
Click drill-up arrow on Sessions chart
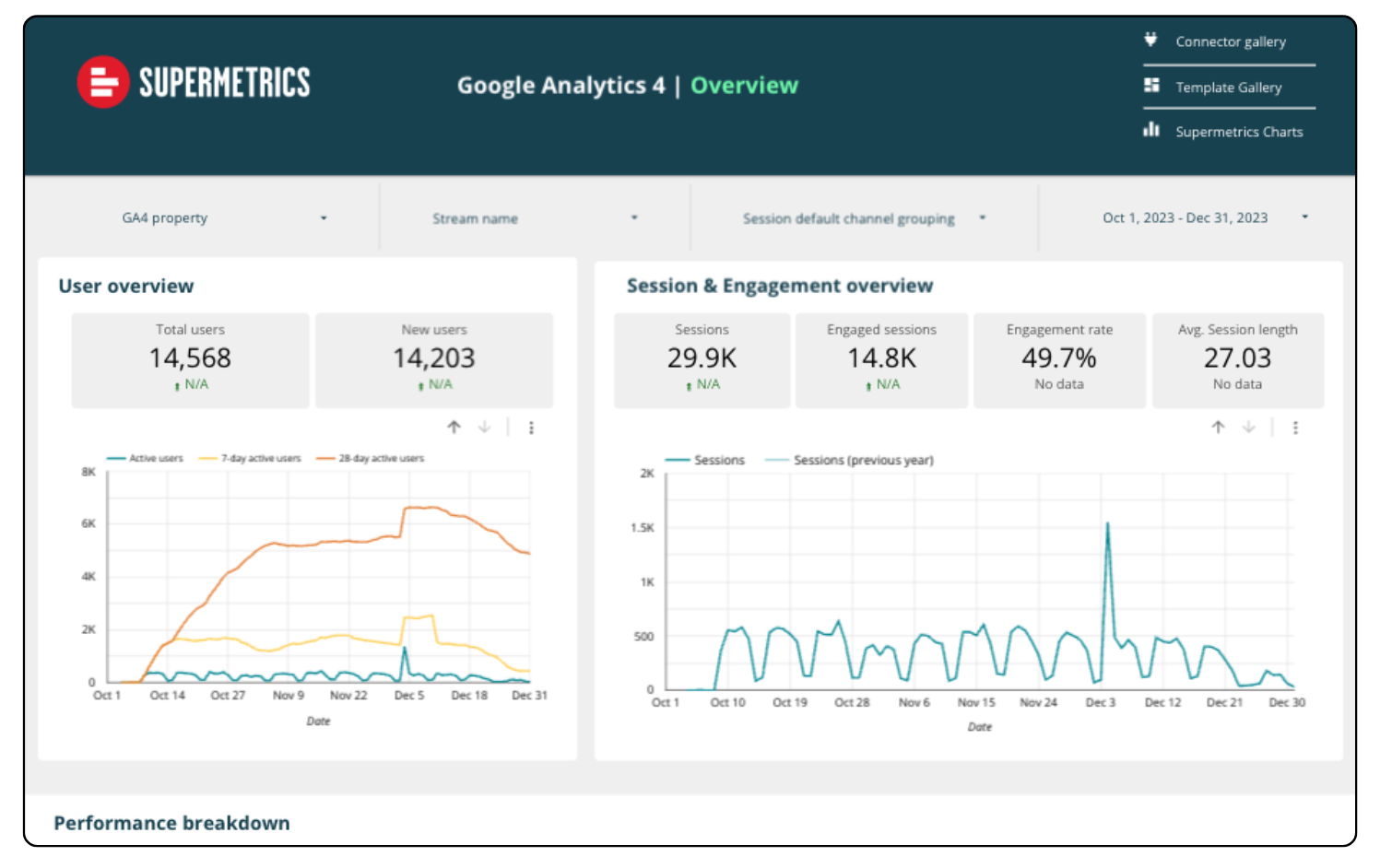[1218, 428]
